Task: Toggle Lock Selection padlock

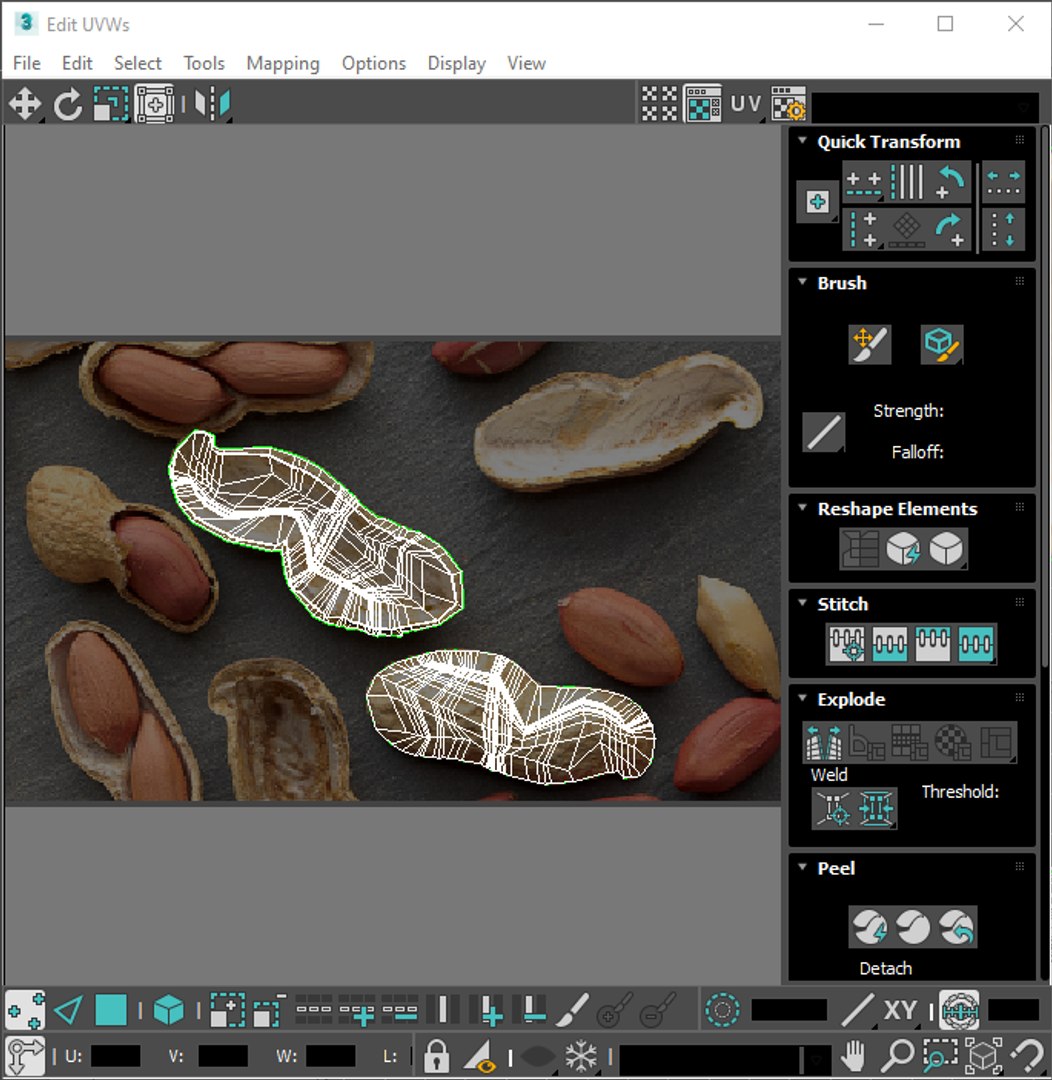Action: 436,1055
